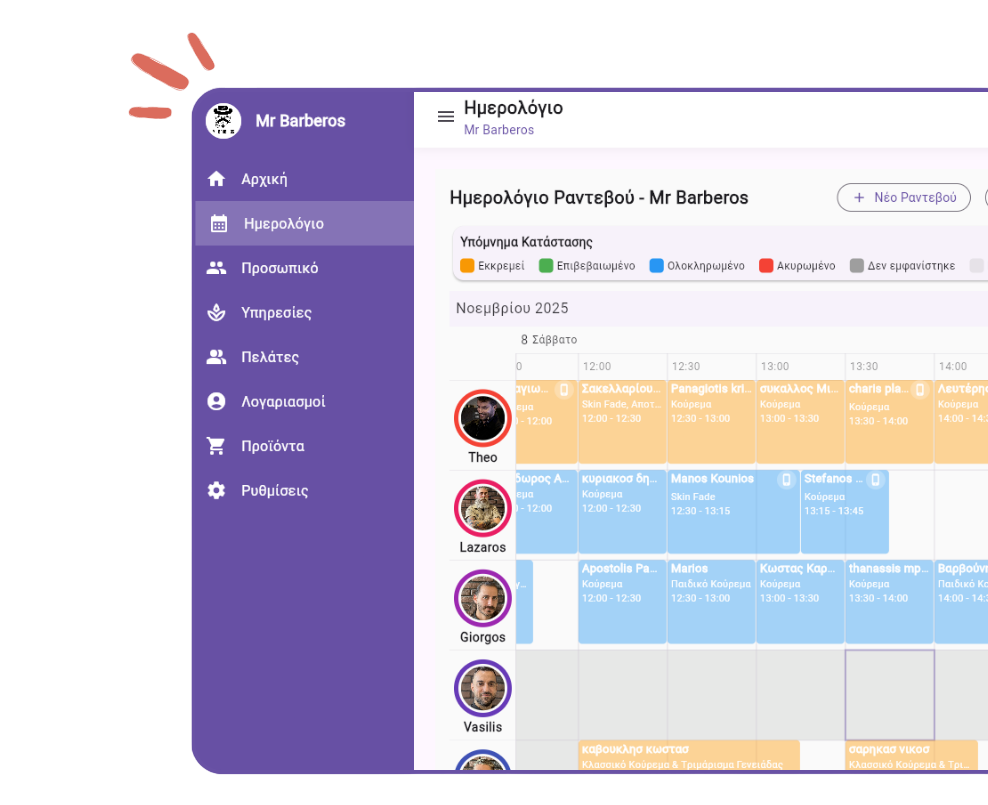Open the Πελάτες menu item

click(x=304, y=357)
